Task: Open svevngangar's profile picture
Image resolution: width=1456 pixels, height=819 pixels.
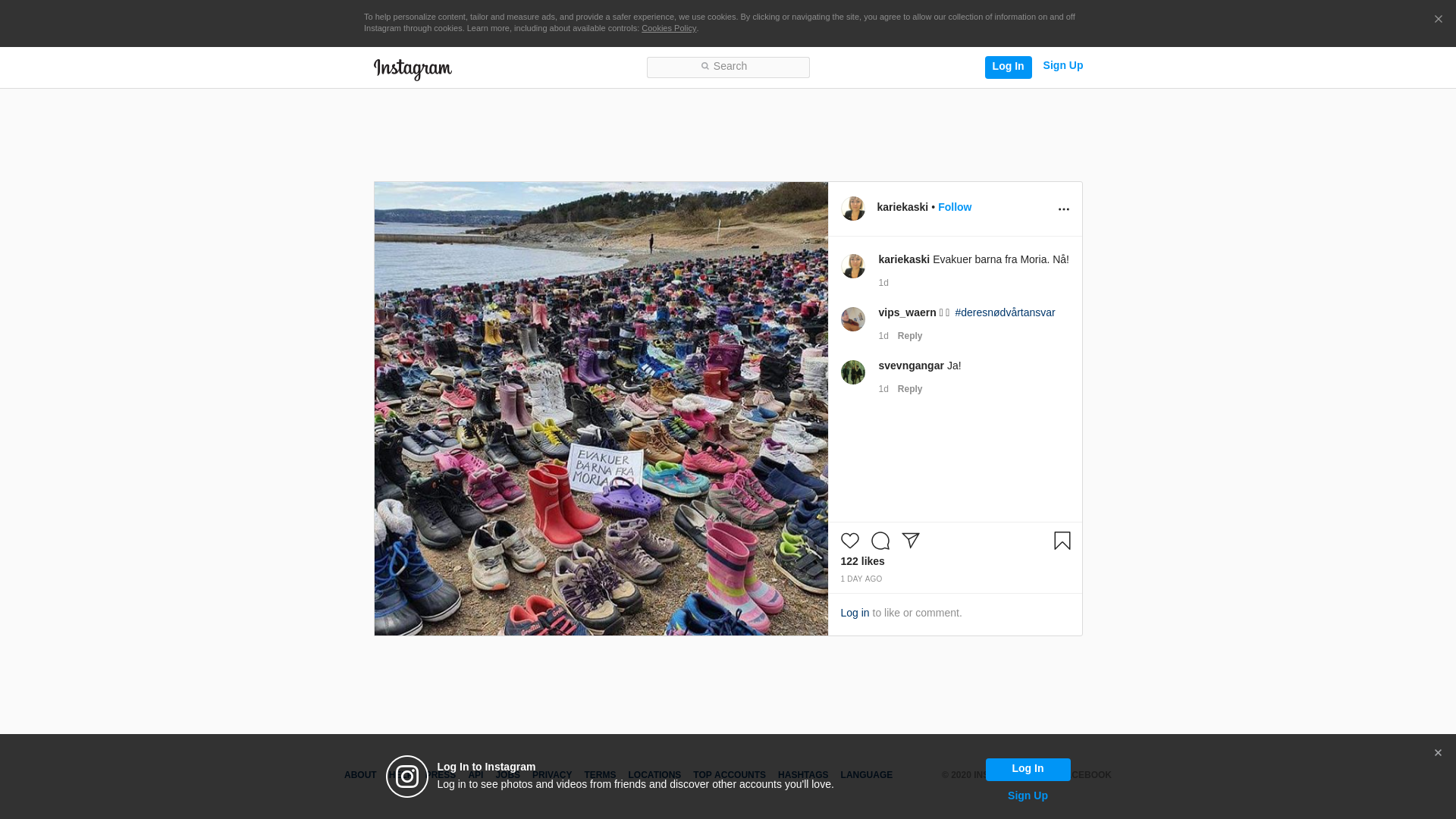Action: coord(852,372)
